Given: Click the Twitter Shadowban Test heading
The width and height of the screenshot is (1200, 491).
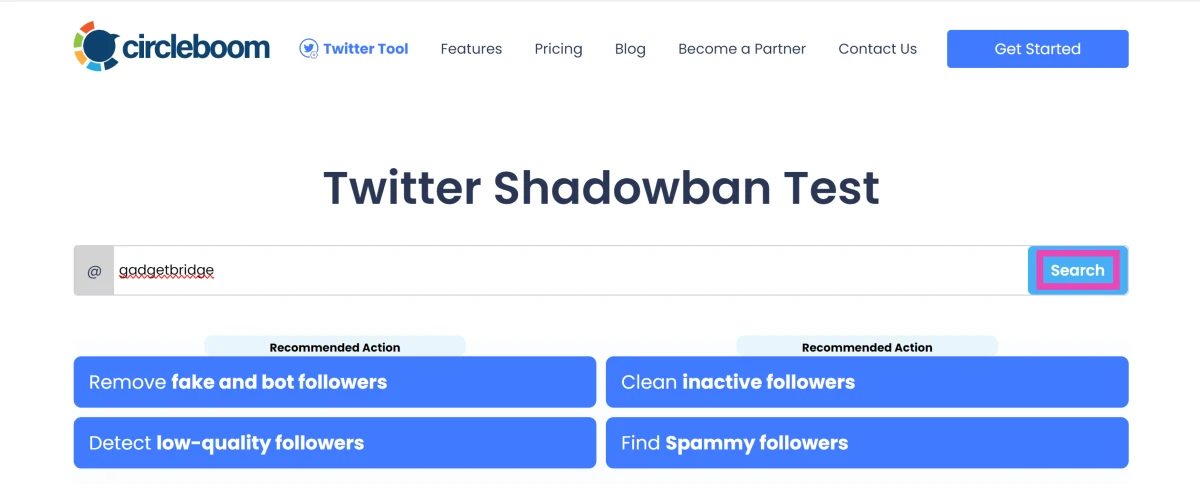Looking at the screenshot, I should click(601, 188).
